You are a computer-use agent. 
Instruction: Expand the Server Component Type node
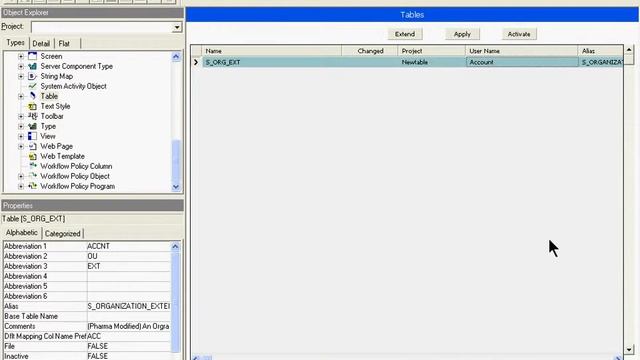pyautogui.click(x=20, y=66)
